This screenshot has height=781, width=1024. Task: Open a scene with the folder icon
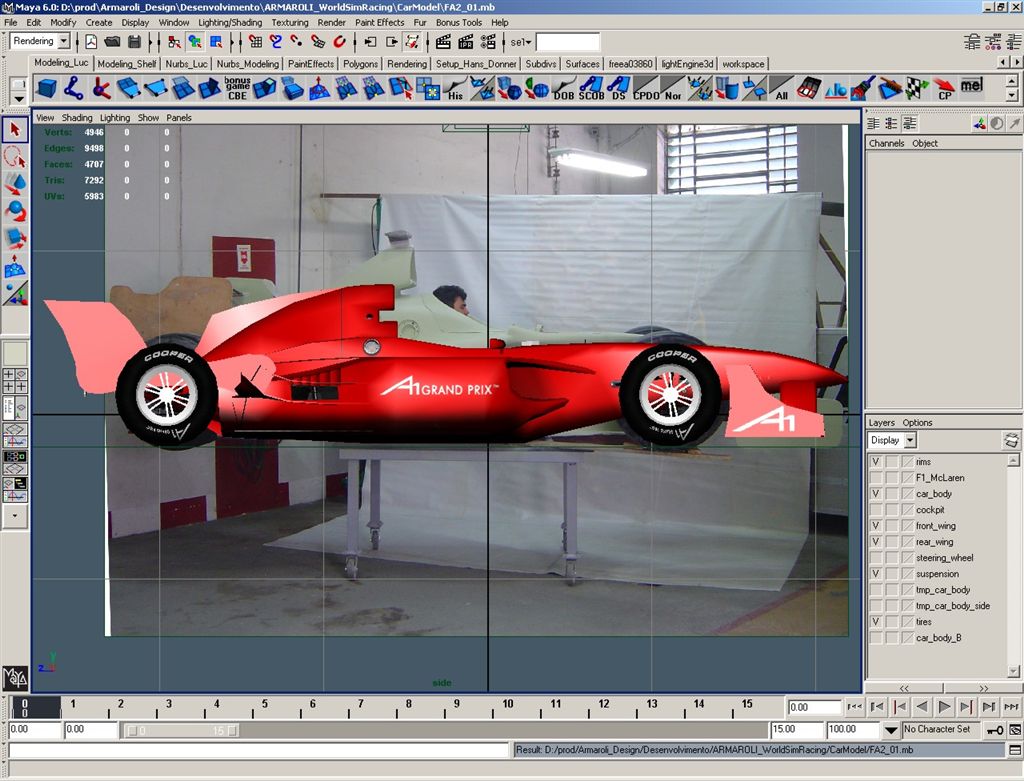[112, 42]
